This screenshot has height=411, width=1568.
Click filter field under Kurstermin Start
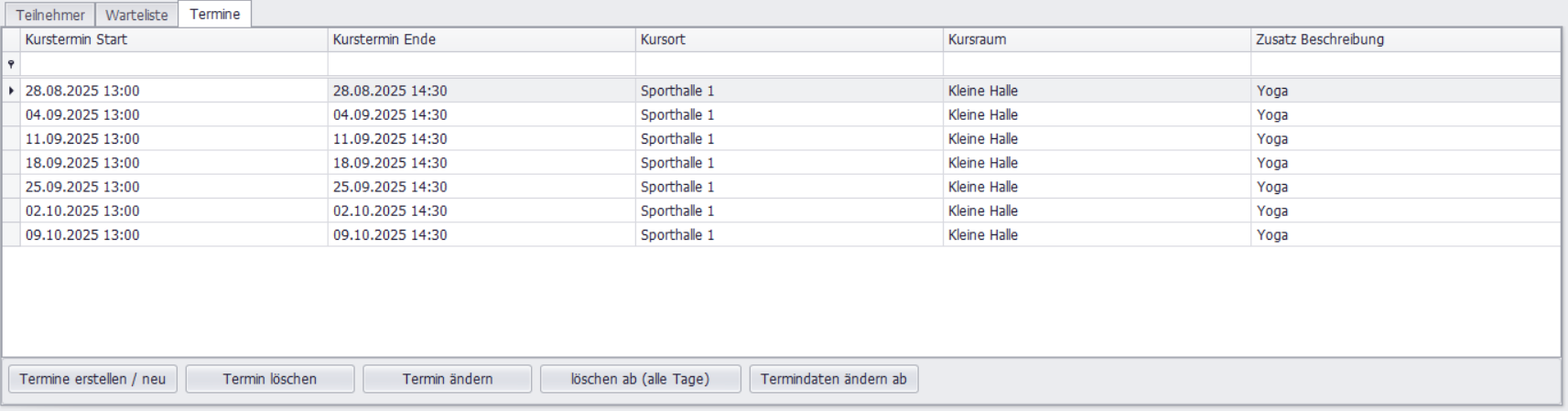(174, 64)
